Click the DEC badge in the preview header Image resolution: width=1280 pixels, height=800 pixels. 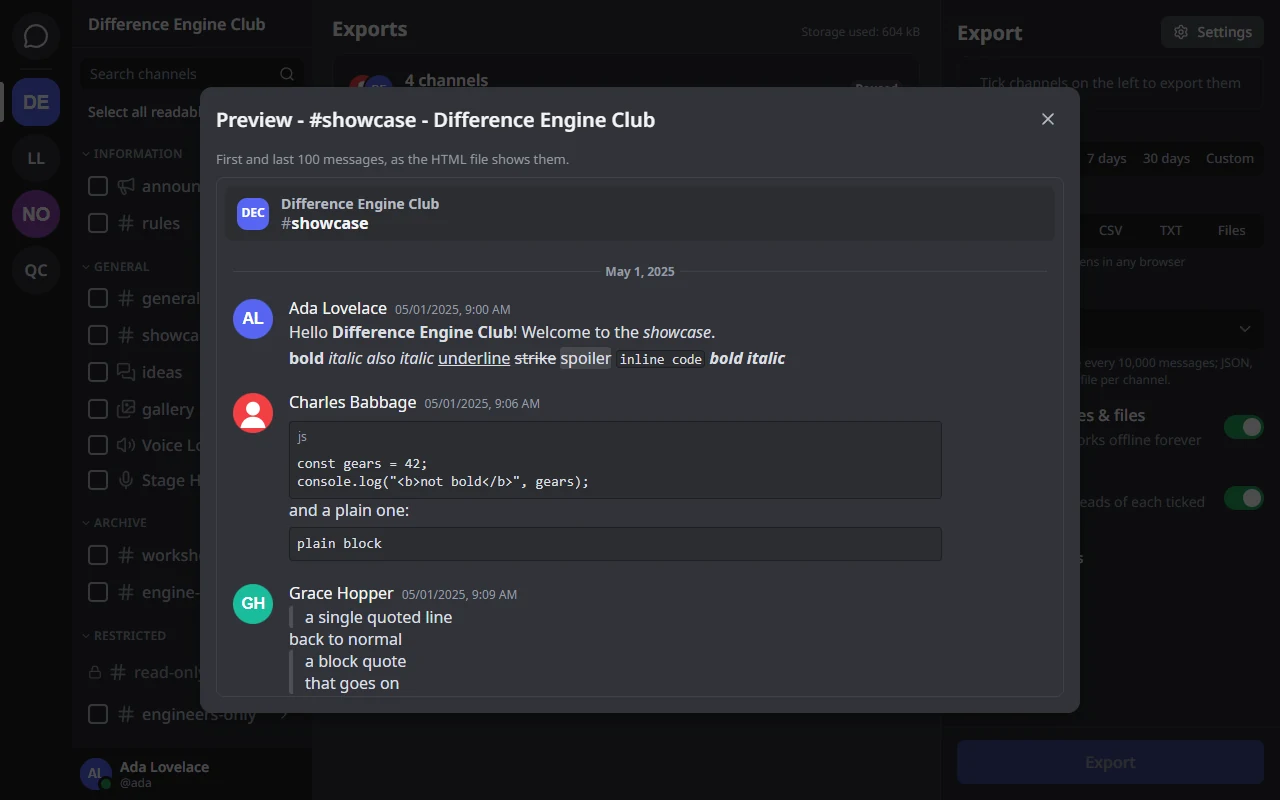(x=253, y=213)
